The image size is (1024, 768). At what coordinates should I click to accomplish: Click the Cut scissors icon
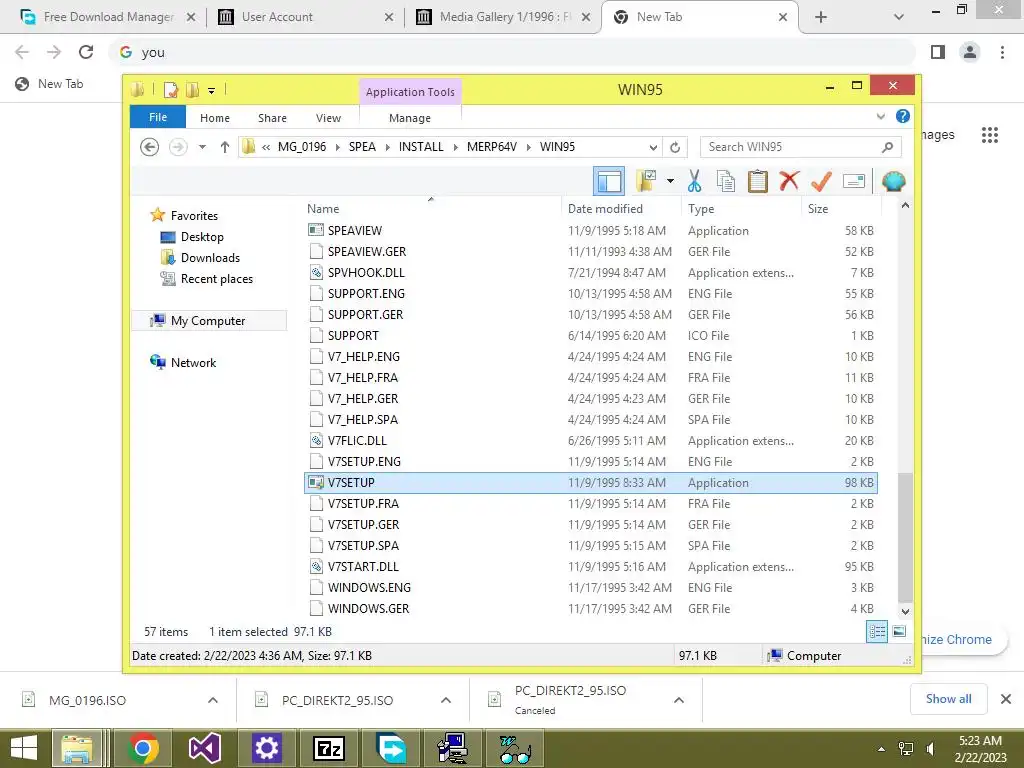(x=694, y=181)
